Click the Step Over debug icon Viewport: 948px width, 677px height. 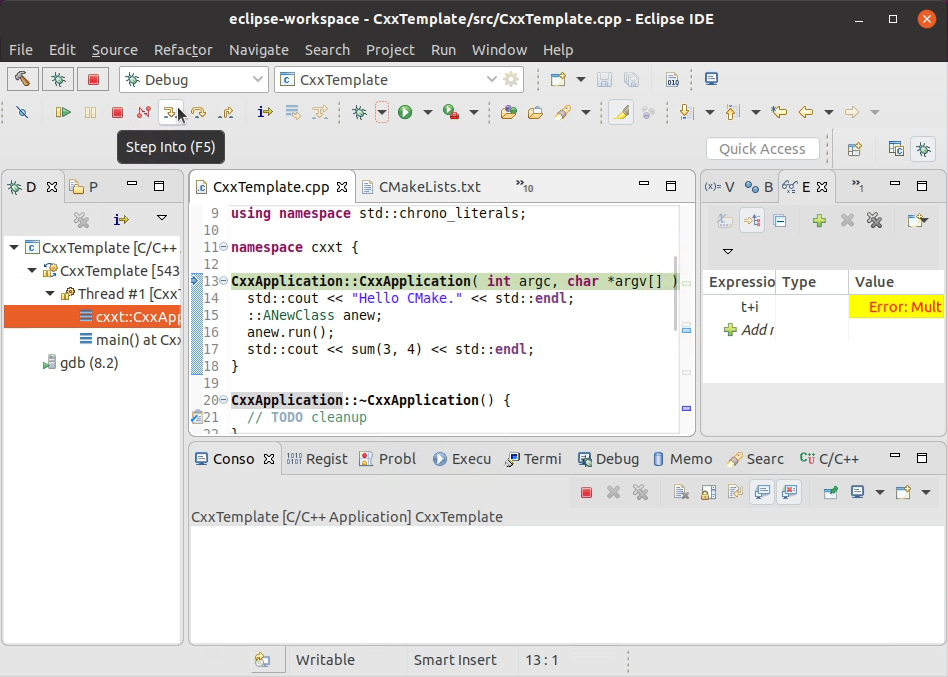pyautogui.click(x=198, y=112)
